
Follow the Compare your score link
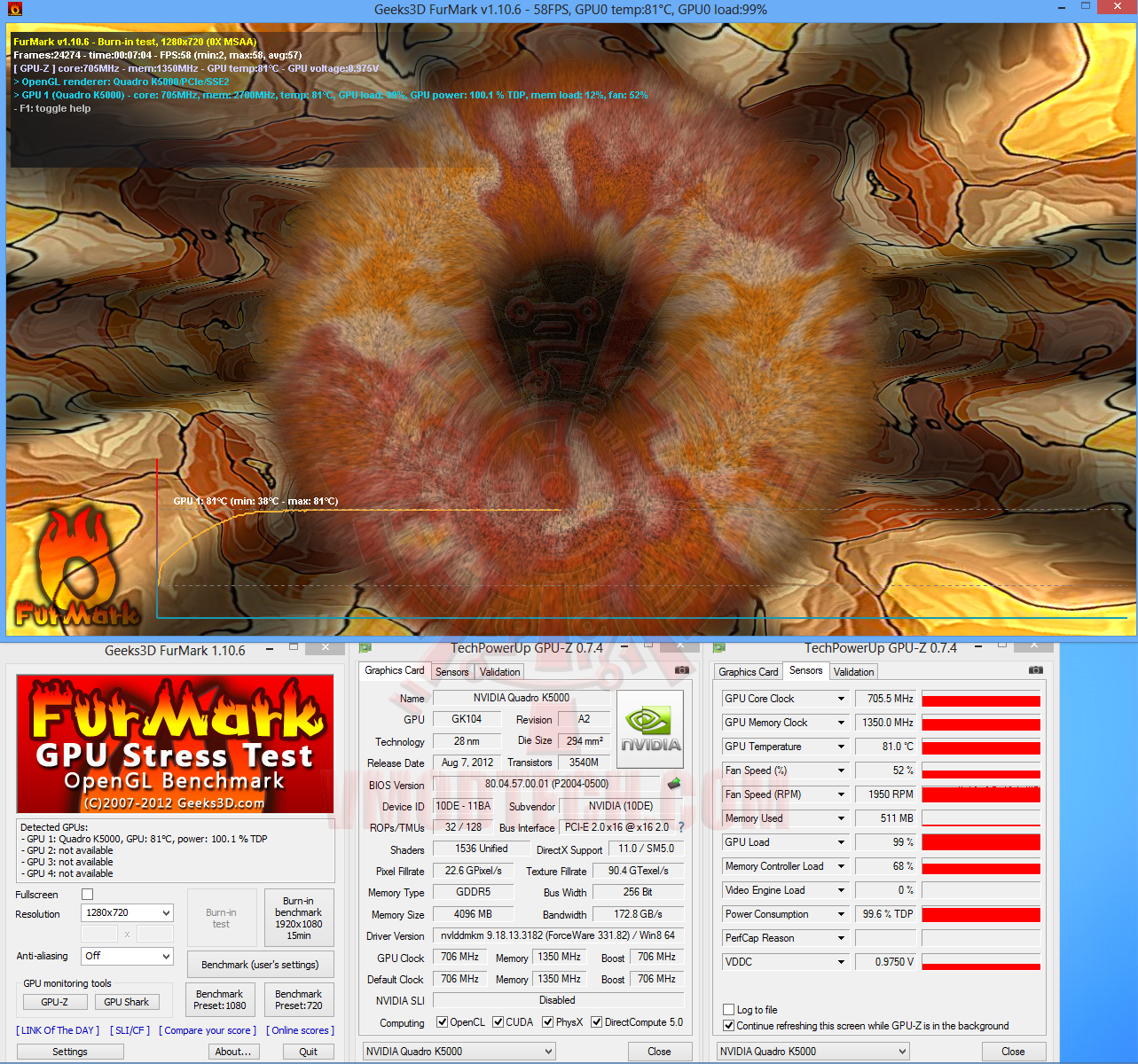coord(208,1030)
